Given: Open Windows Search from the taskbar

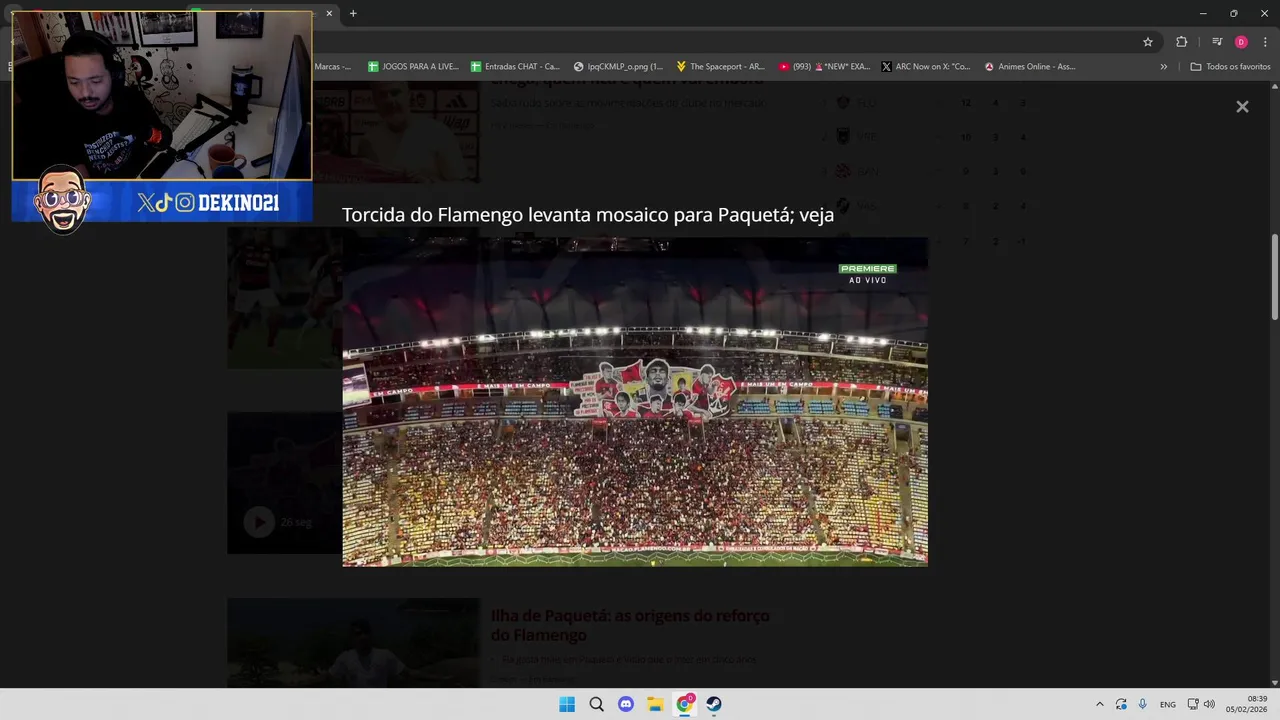Looking at the screenshot, I should click(596, 704).
